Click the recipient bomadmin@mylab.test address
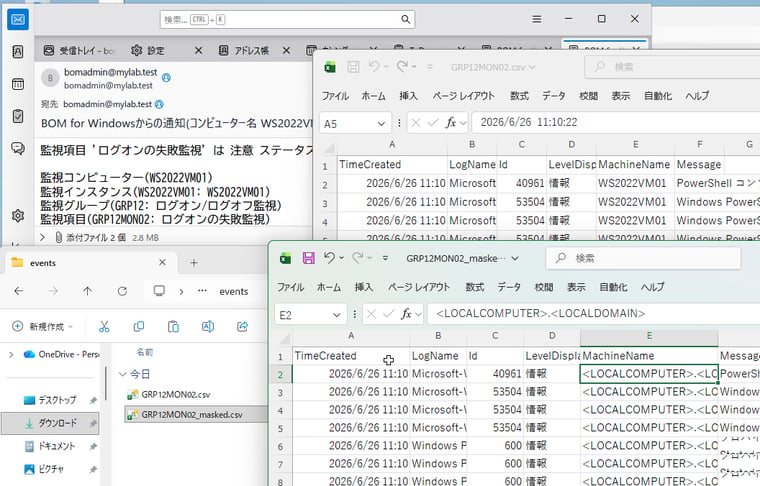 pos(108,104)
